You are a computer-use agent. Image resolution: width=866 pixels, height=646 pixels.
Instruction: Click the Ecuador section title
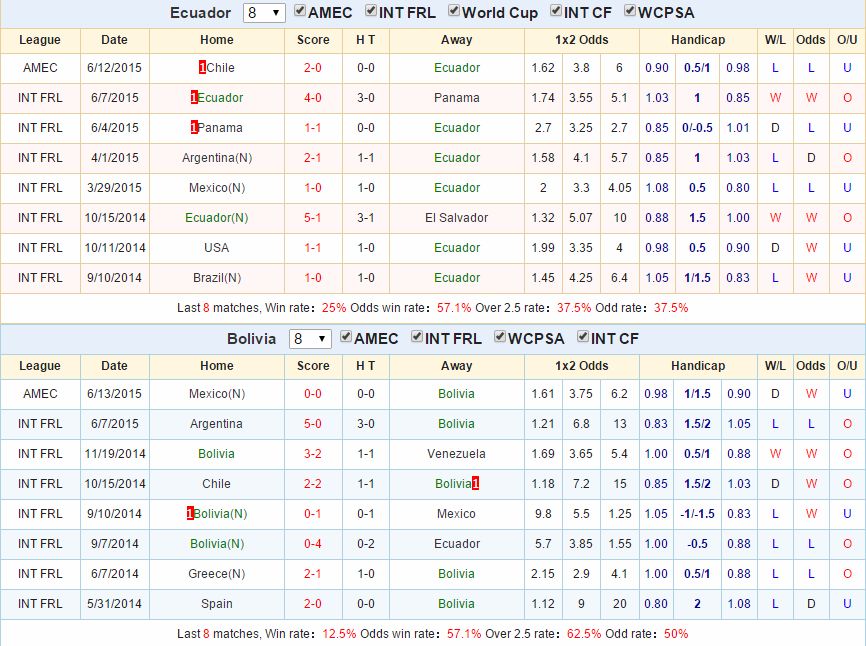(x=200, y=13)
